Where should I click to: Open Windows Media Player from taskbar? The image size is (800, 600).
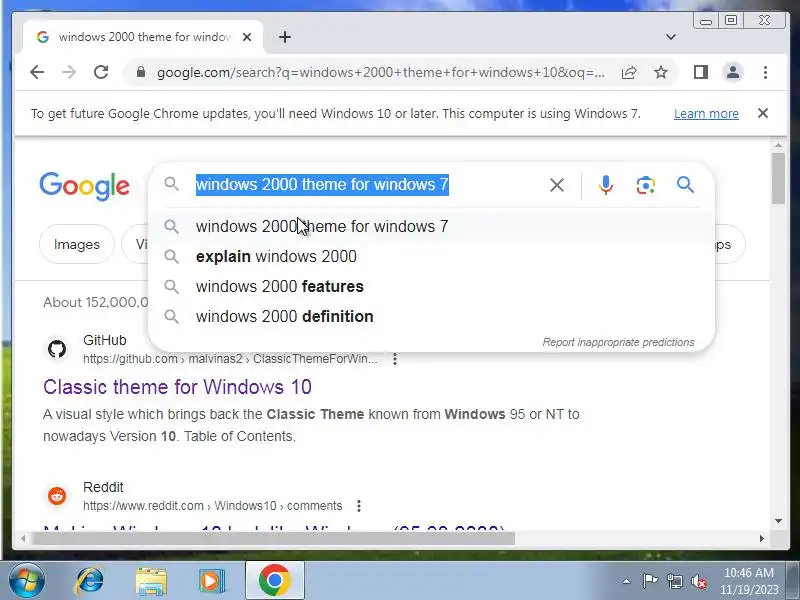(212, 581)
